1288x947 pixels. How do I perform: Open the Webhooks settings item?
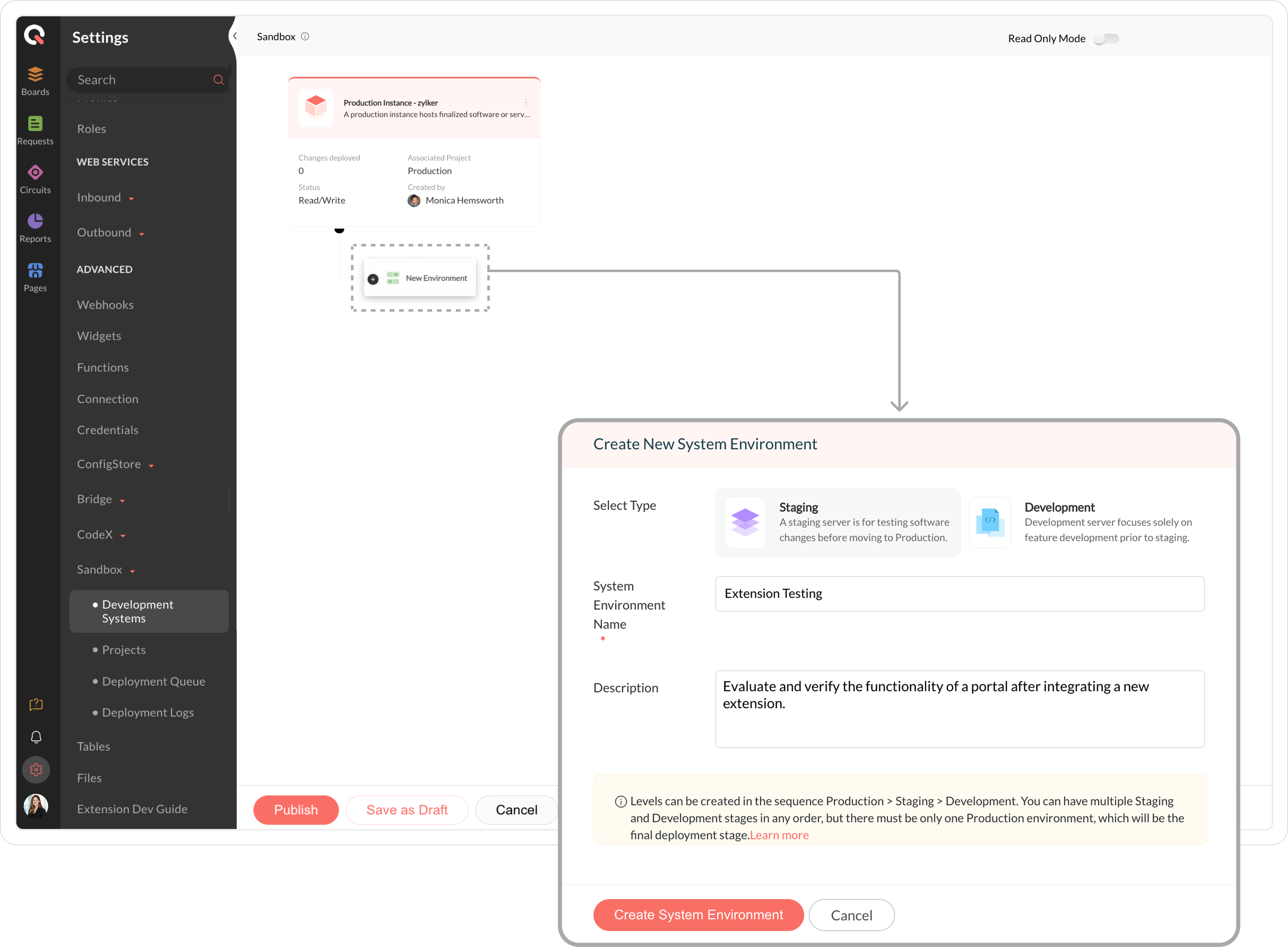tap(105, 305)
